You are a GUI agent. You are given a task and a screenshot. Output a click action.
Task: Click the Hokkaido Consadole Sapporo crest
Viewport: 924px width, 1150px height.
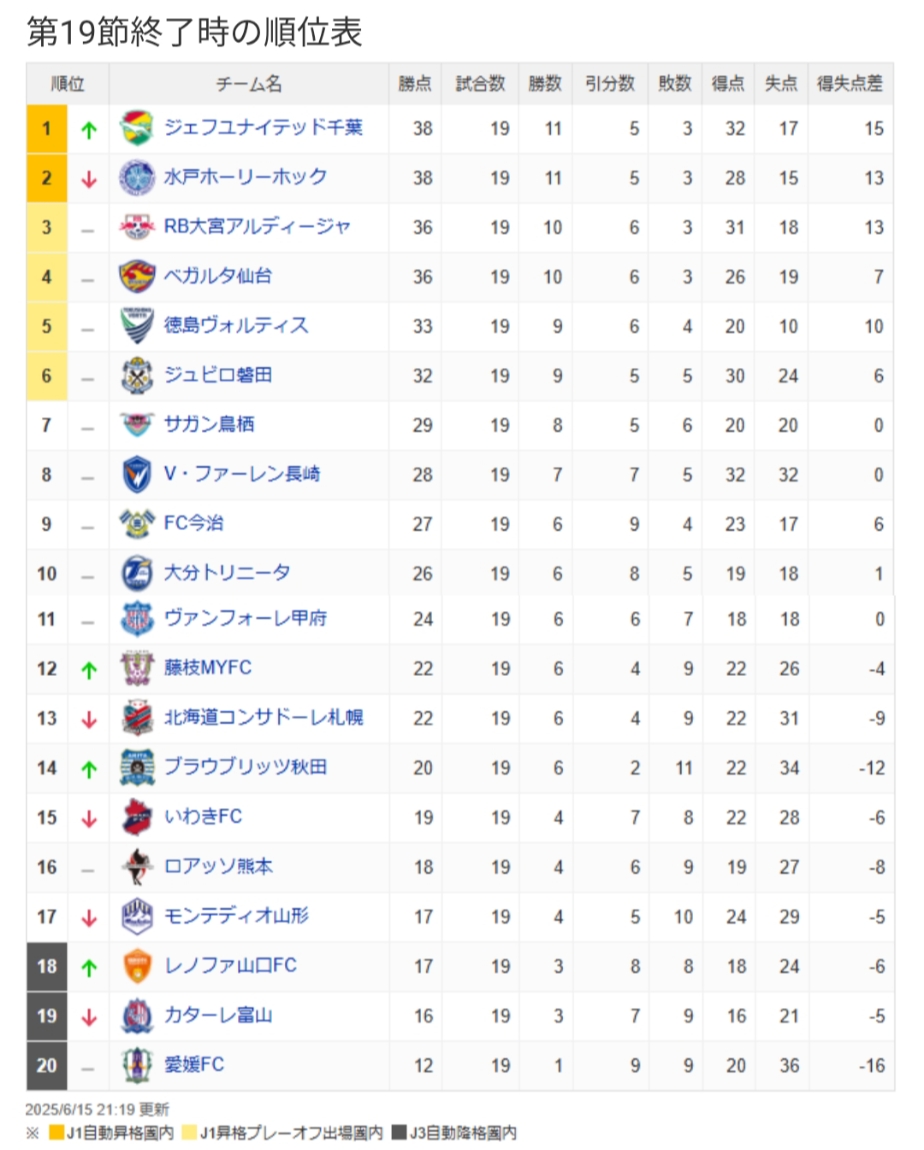136,718
